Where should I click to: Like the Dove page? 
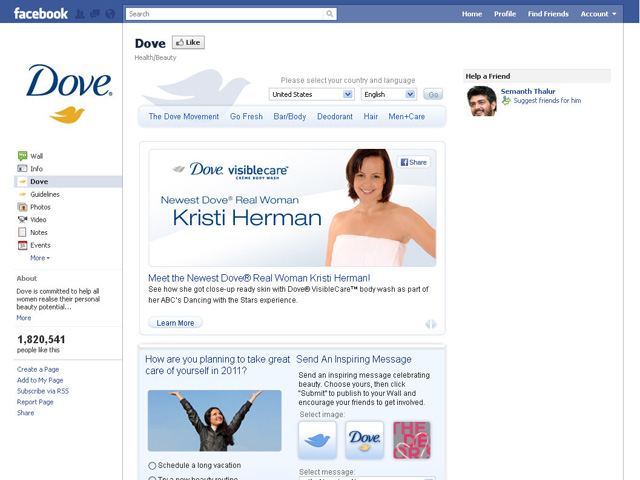[x=188, y=42]
